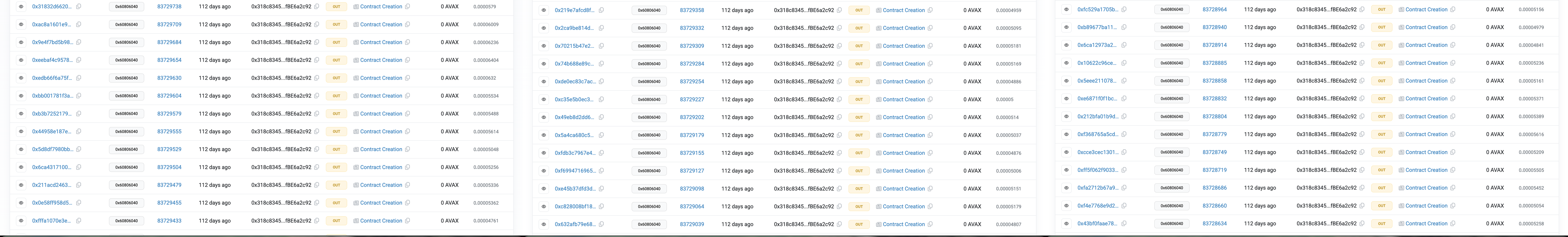Open Contract Creation in block 83729555 row

pos(381,131)
